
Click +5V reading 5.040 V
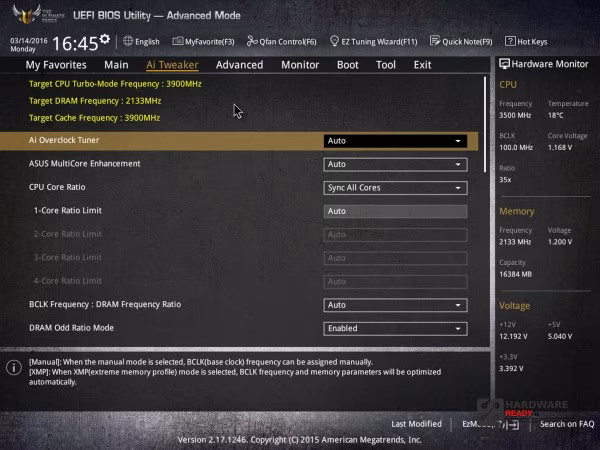[560, 336]
